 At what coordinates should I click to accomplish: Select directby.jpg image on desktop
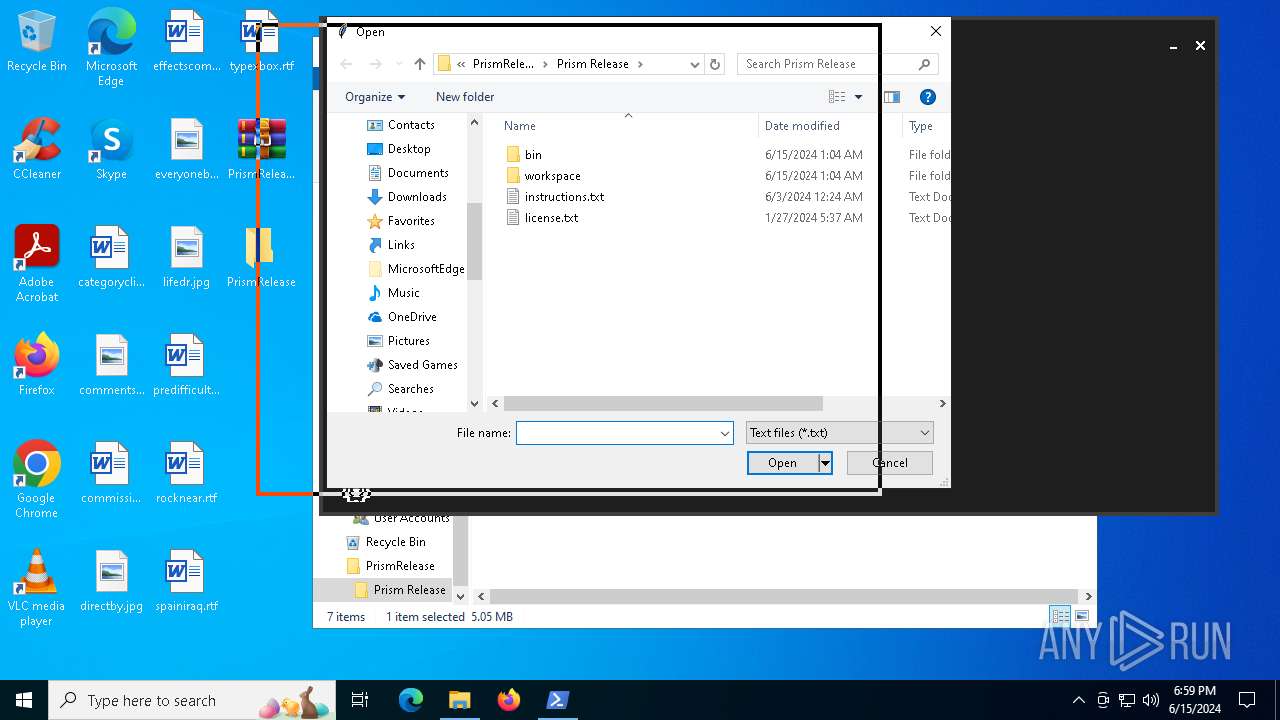point(111,581)
